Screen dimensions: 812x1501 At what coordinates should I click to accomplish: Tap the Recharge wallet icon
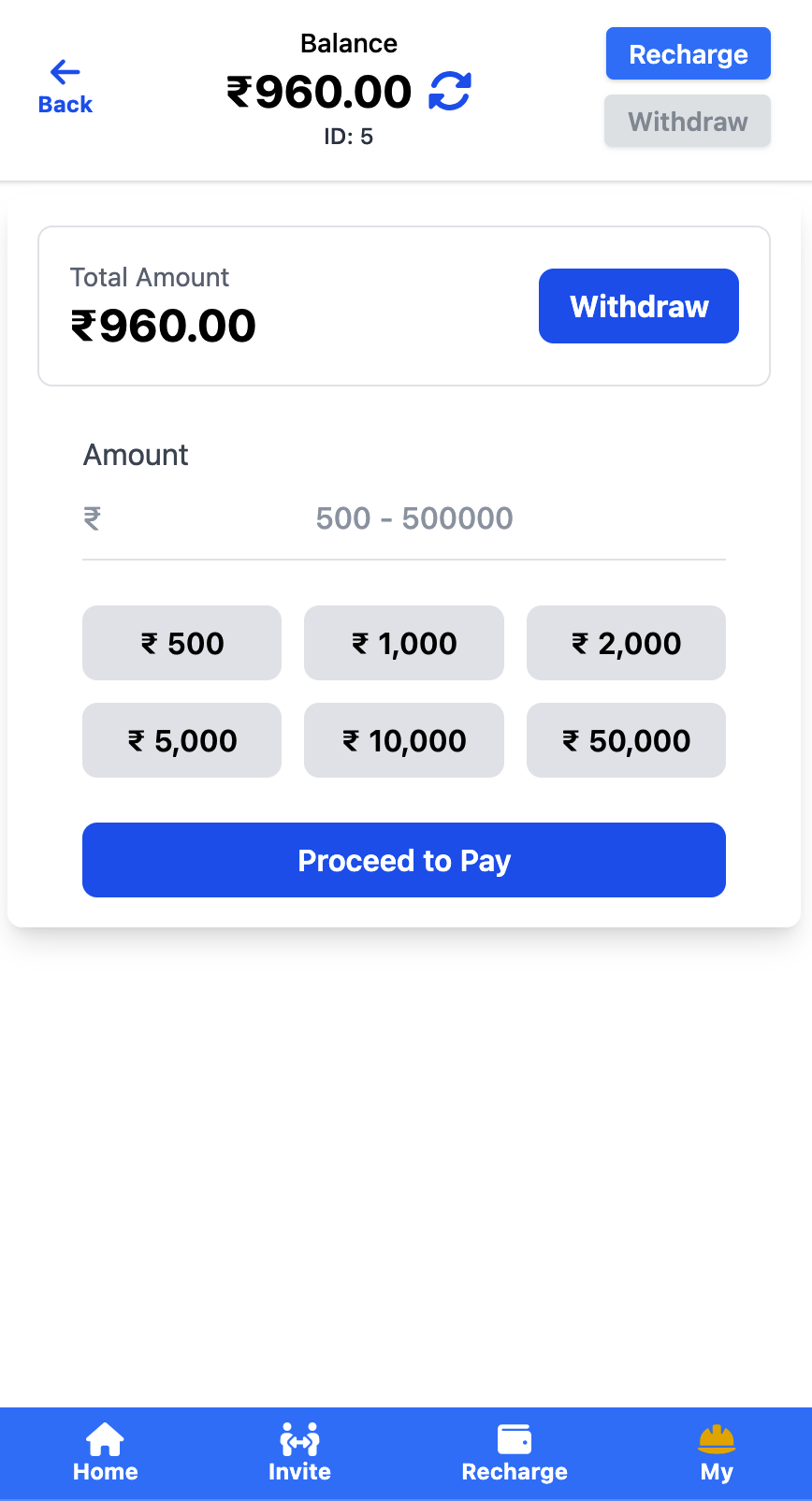(x=515, y=1439)
